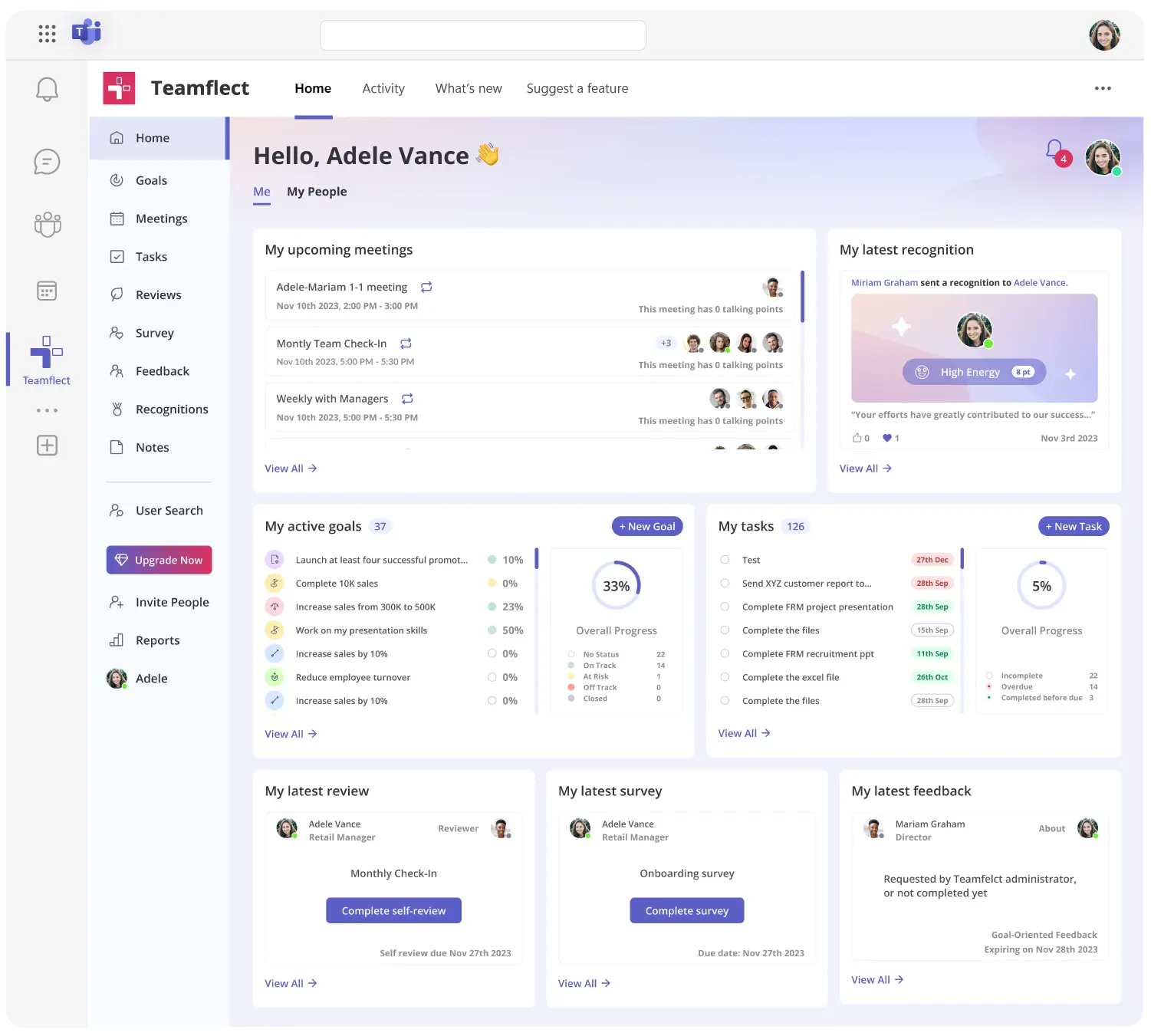Open notifications bell with 4 badge
This screenshot has width=1151, height=1036.
tap(1057, 152)
